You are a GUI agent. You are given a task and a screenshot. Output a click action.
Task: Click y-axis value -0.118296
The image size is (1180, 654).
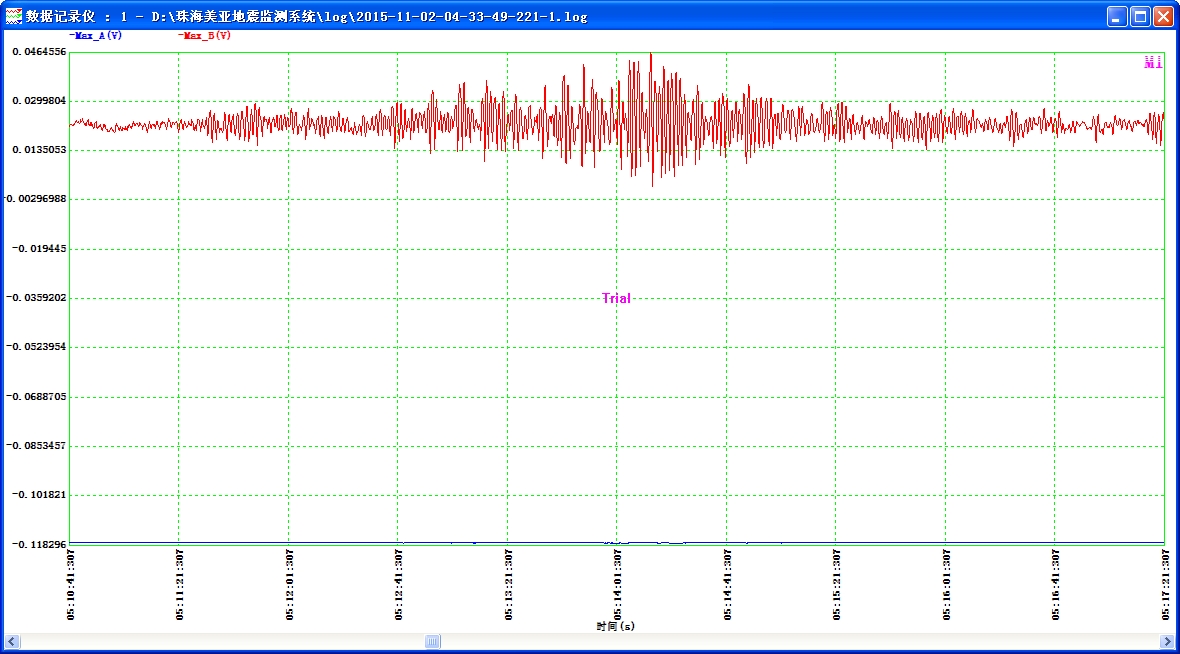(x=39, y=544)
